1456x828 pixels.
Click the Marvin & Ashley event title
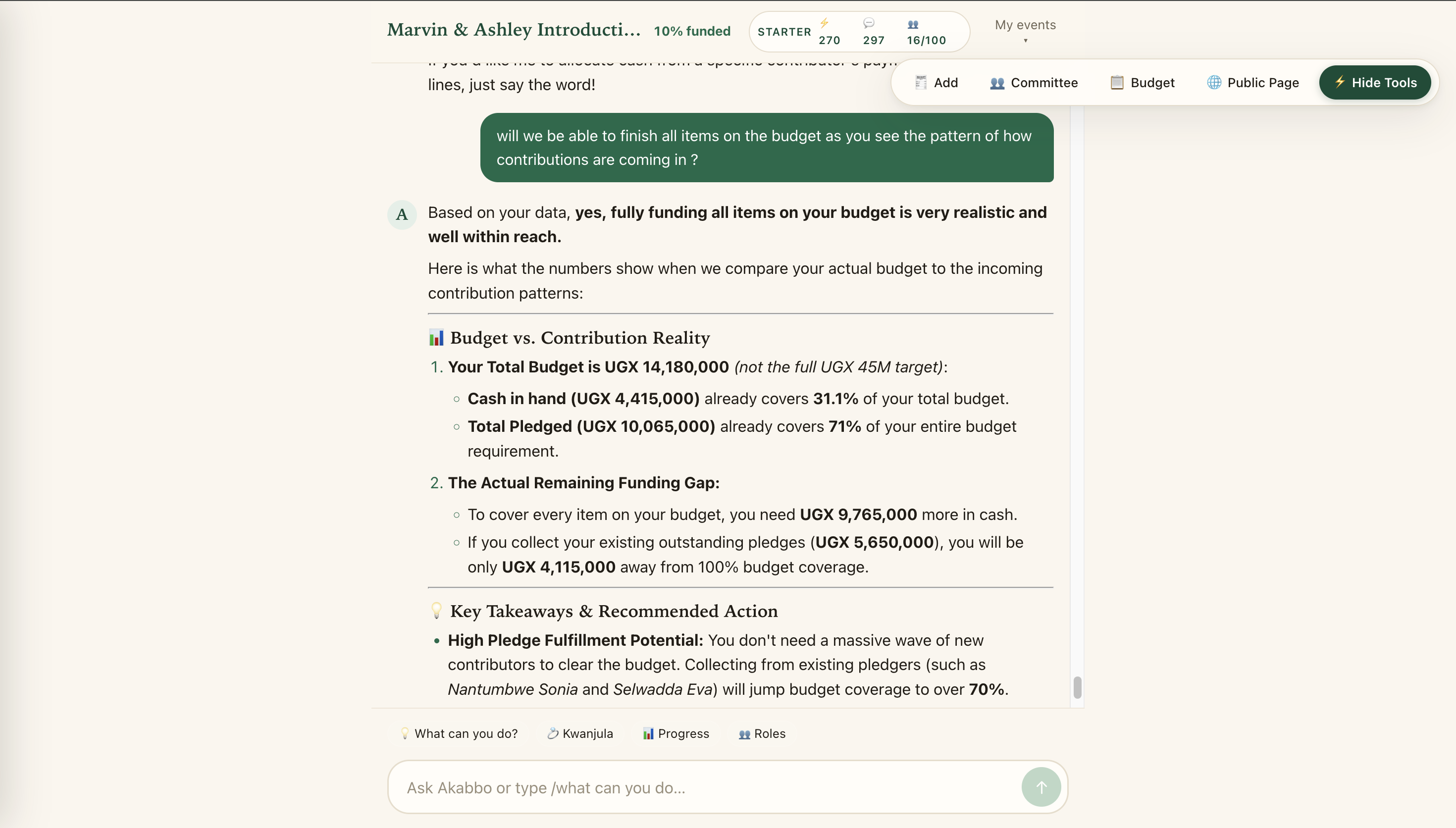(x=514, y=30)
